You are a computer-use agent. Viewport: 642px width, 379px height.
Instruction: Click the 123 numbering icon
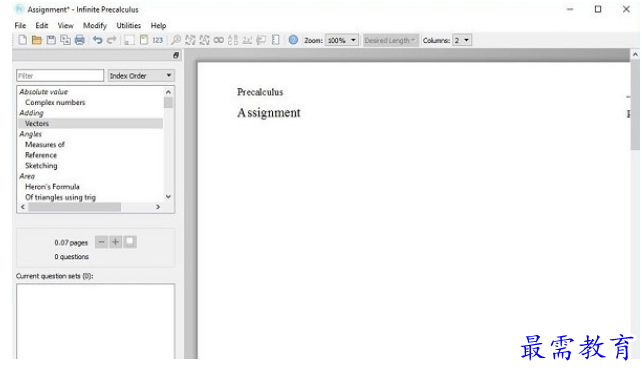158,40
